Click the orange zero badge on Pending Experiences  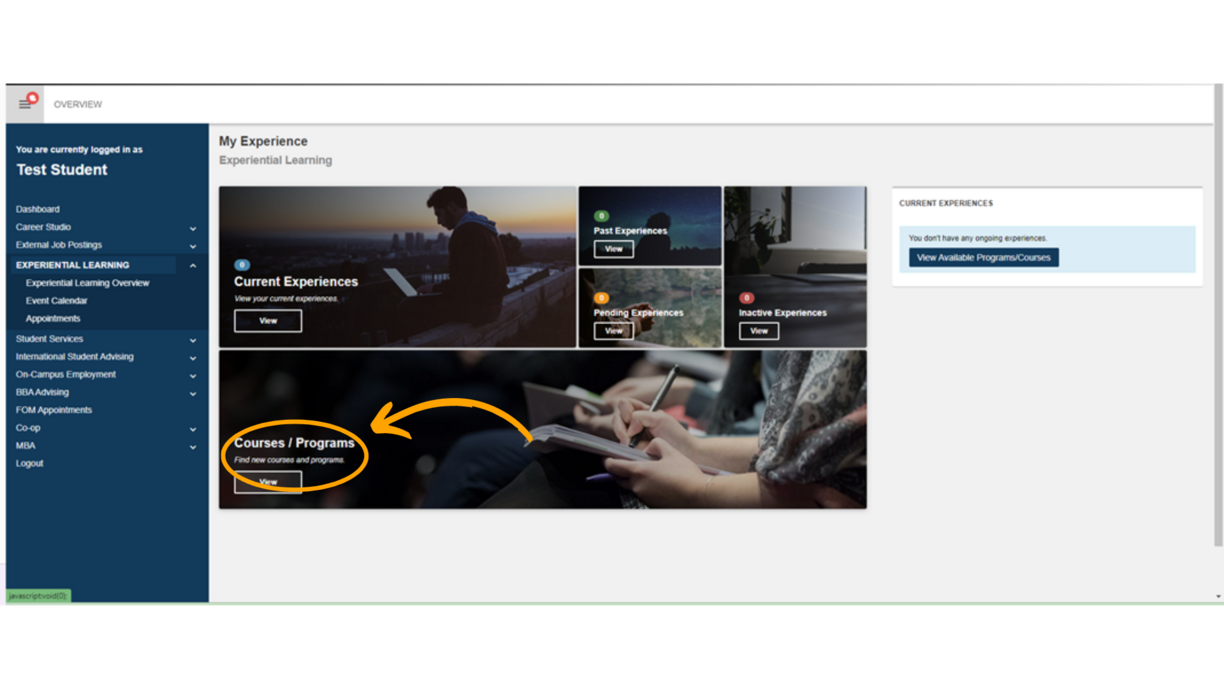pos(601,296)
